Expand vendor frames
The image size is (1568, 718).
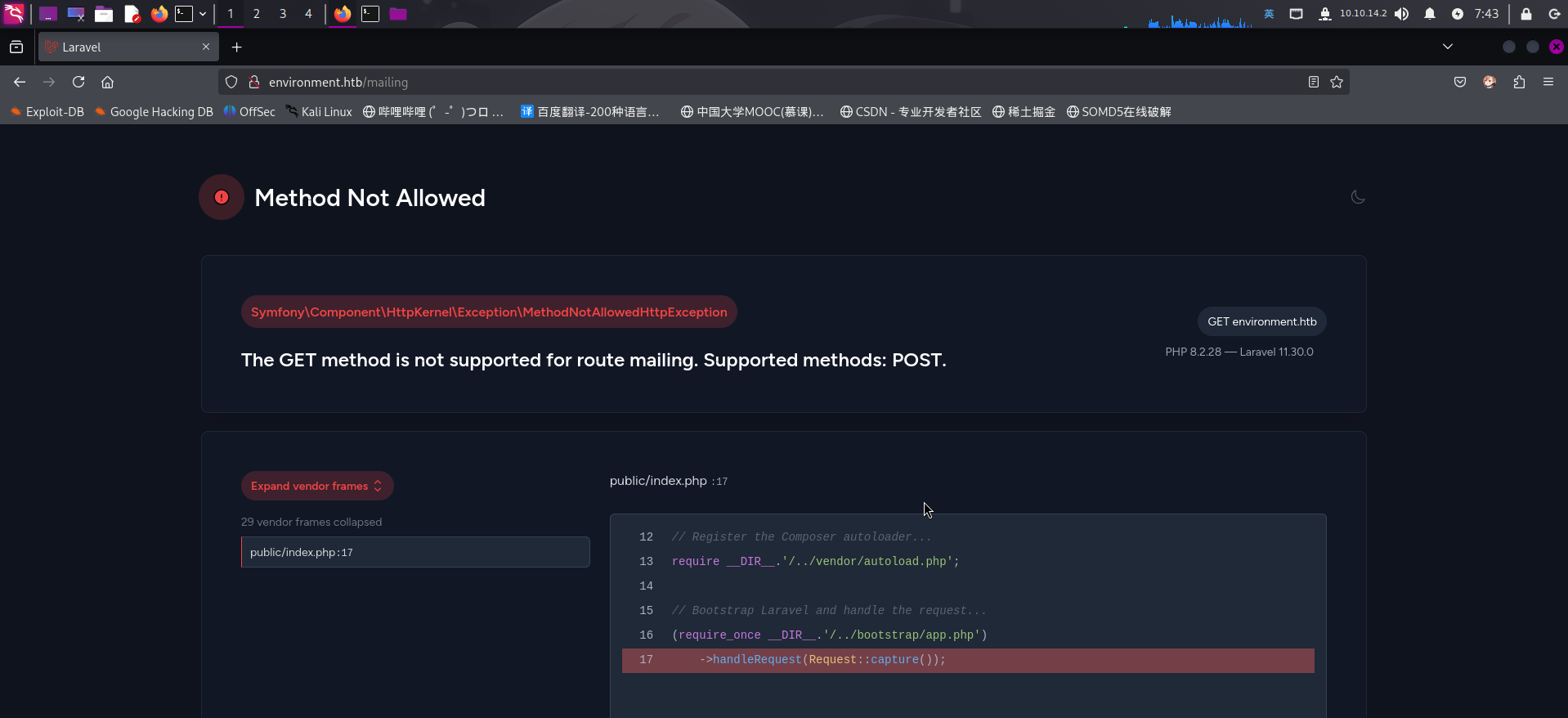[317, 486]
